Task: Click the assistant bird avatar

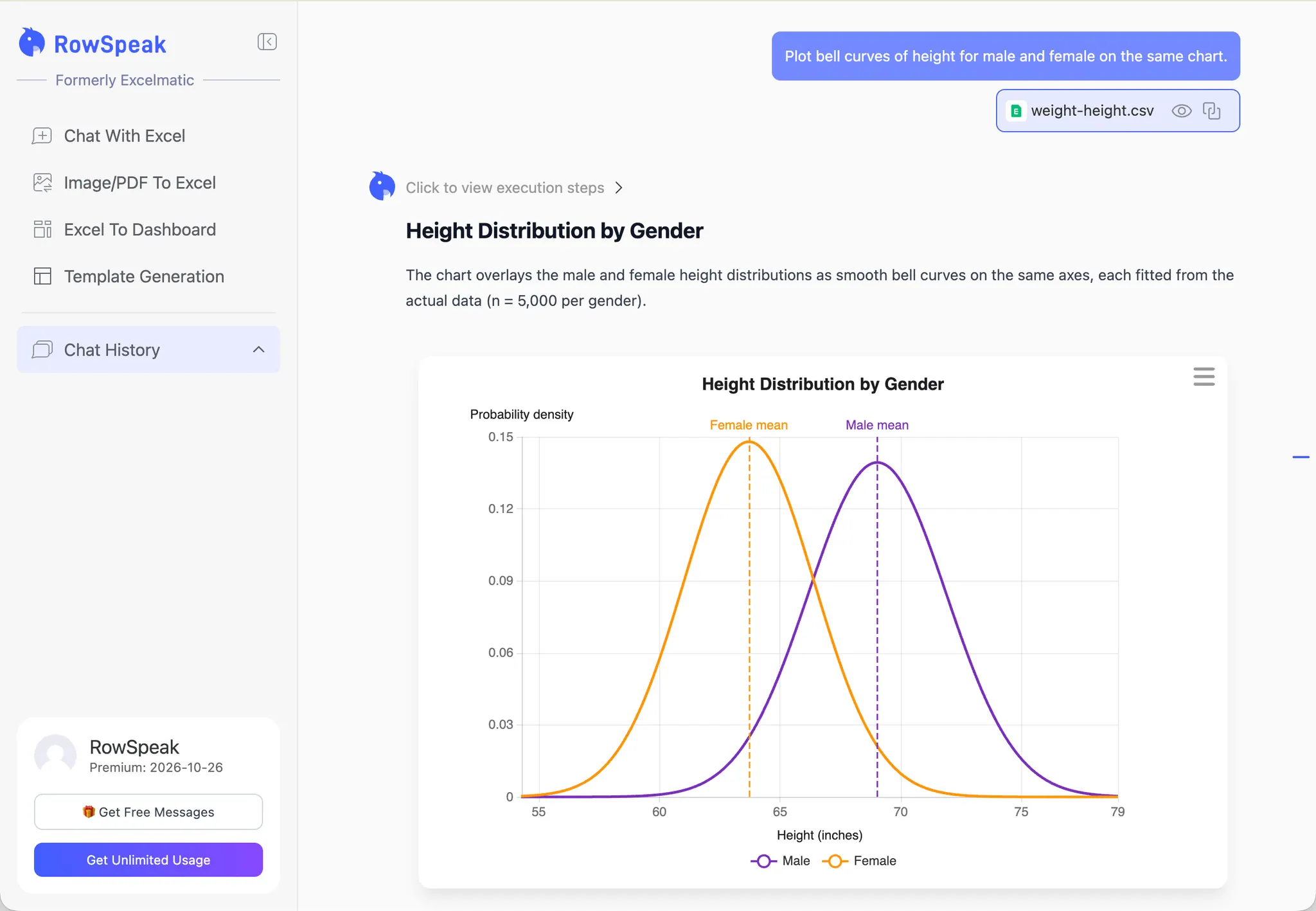Action: (x=382, y=186)
